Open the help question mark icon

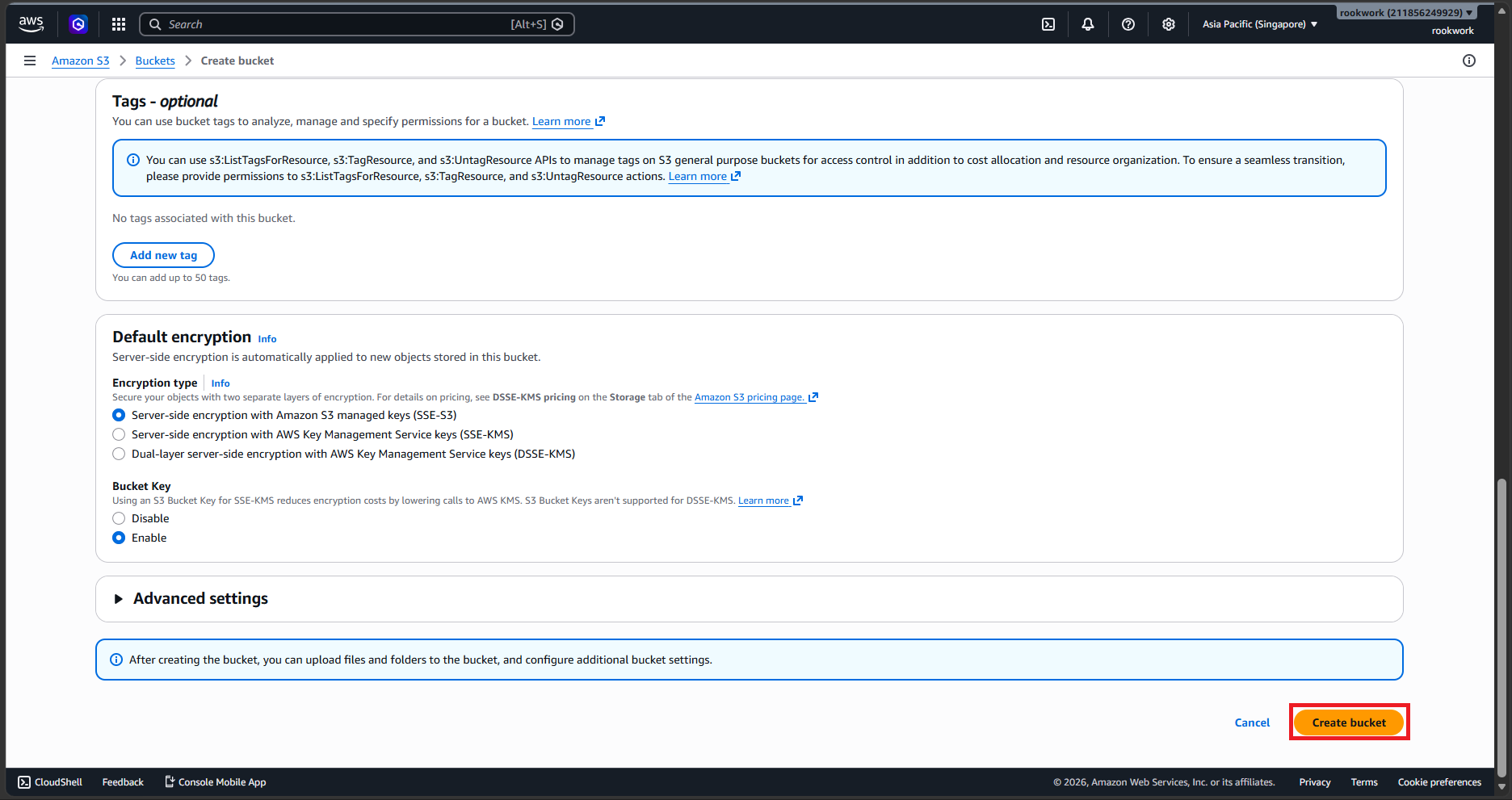[x=1128, y=24]
